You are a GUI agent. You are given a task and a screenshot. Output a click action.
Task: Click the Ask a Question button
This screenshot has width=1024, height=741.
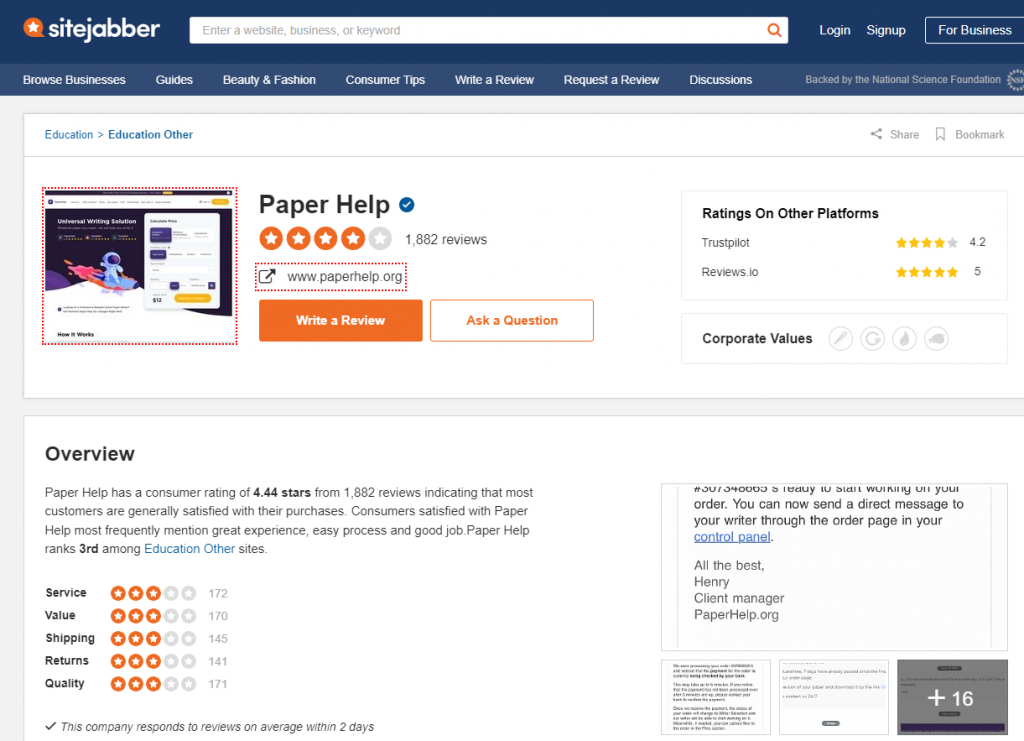pos(512,321)
